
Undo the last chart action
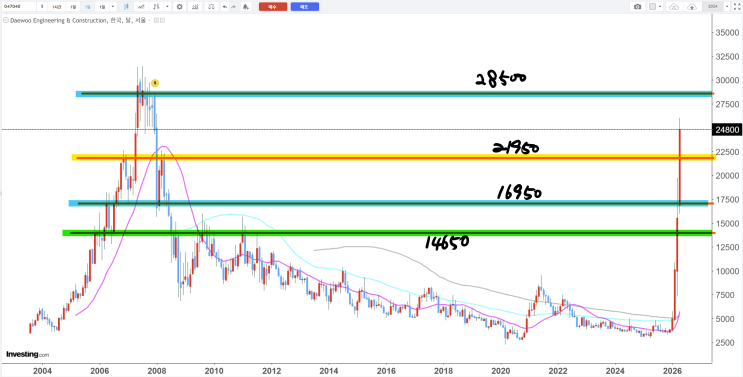(x=225, y=7)
